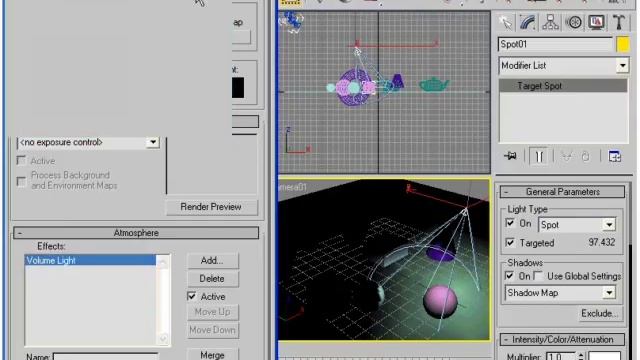Screen dimensions: 640x360
Task: Click the 97.432 target distance value
Action: [602, 242]
